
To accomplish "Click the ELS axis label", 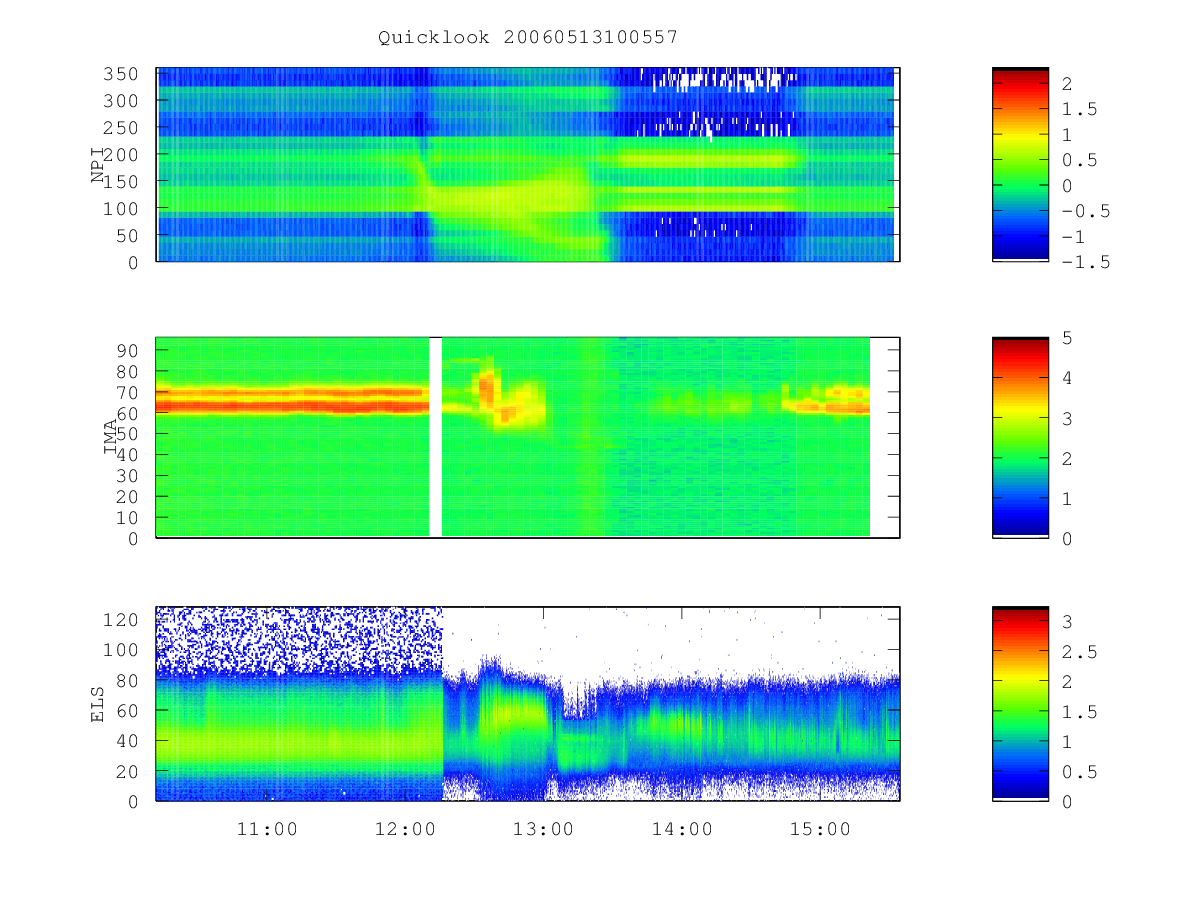I will 98,703.
